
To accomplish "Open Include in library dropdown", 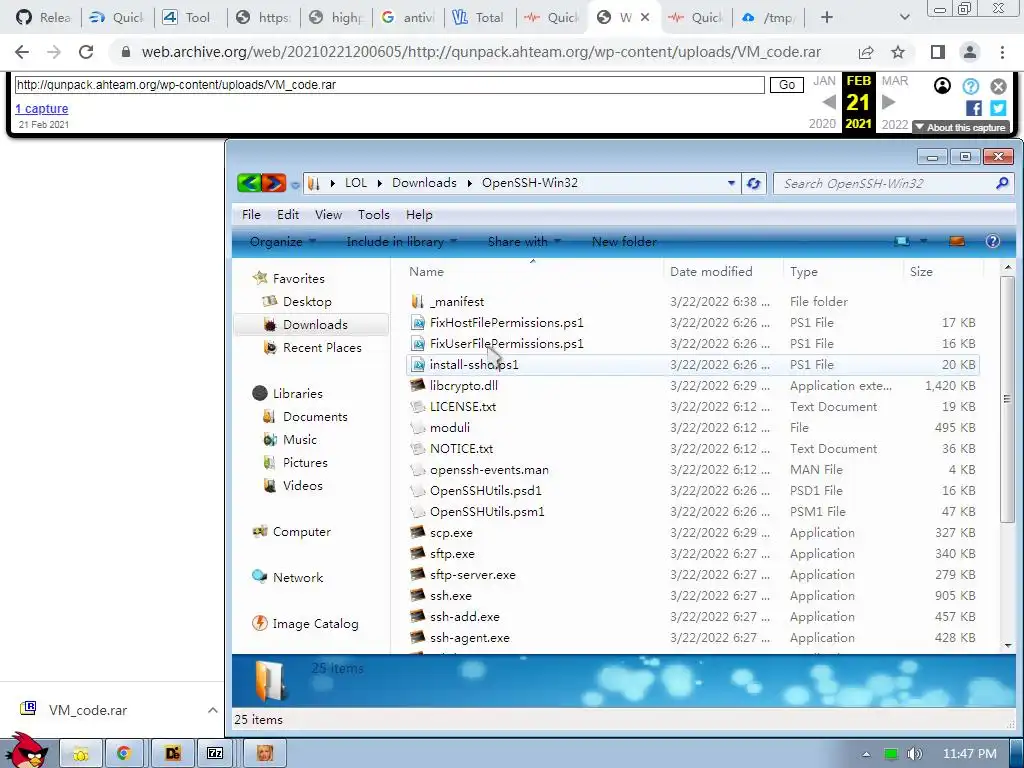I will [x=402, y=242].
